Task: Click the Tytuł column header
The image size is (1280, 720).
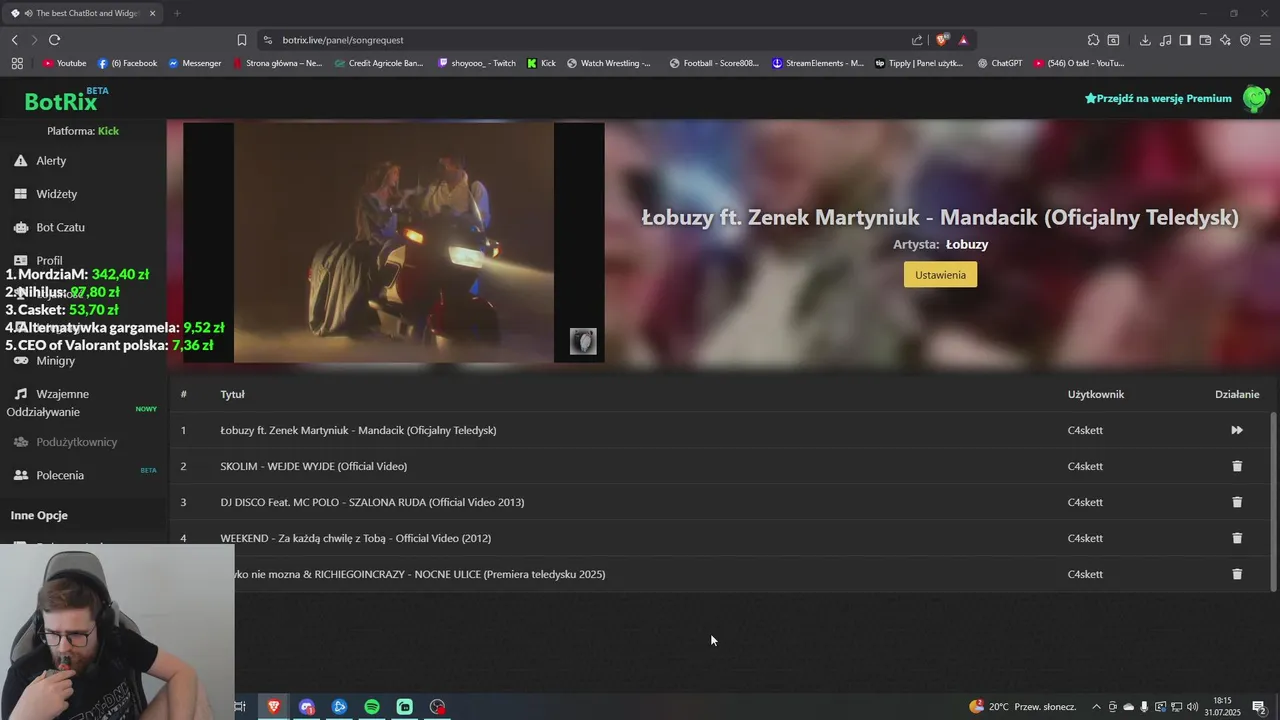Action: click(232, 394)
